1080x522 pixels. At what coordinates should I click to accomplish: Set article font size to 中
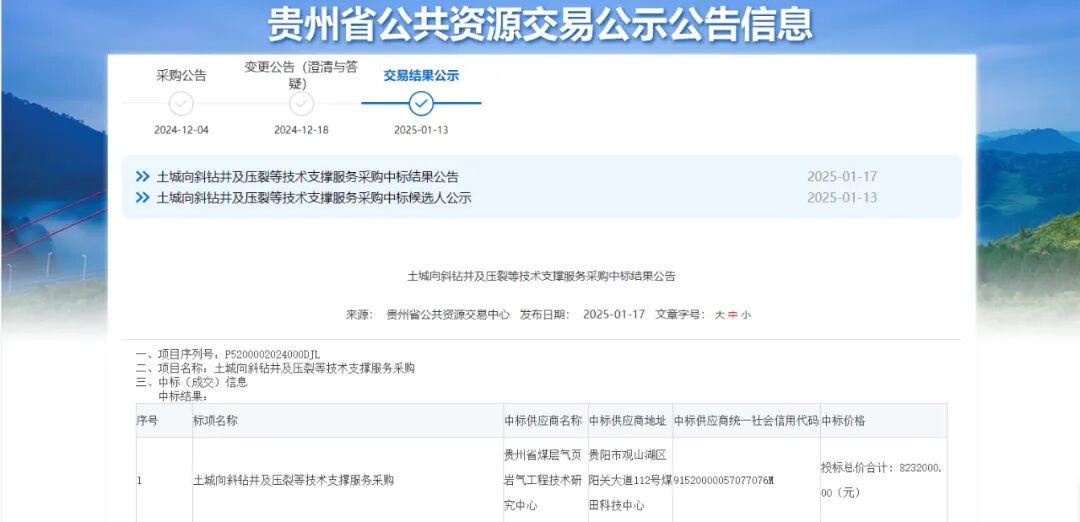[x=733, y=315]
